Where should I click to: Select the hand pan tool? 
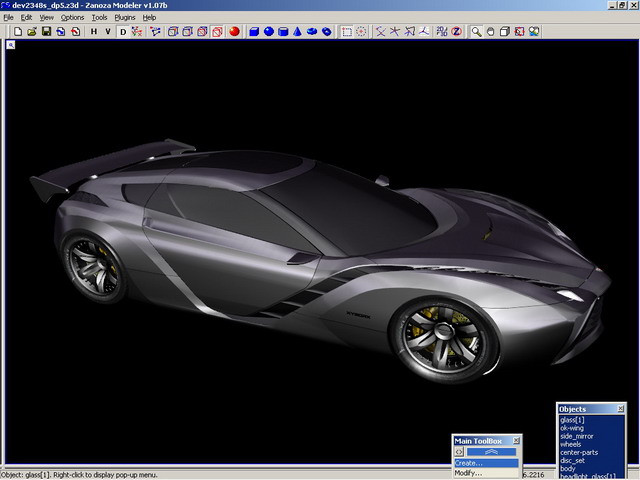click(x=491, y=31)
